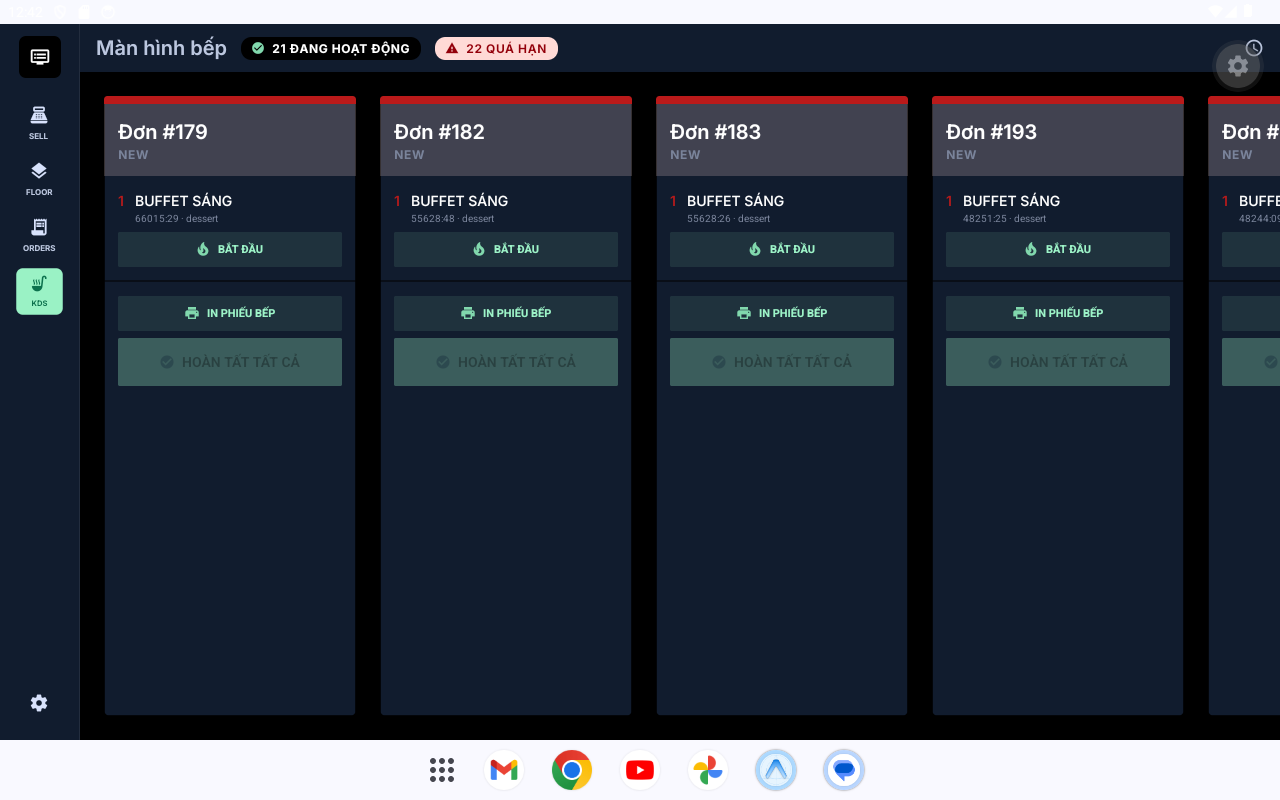Print IN PHIẾU BẾP for order #182
1280x800 pixels.
(x=506, y=313)
